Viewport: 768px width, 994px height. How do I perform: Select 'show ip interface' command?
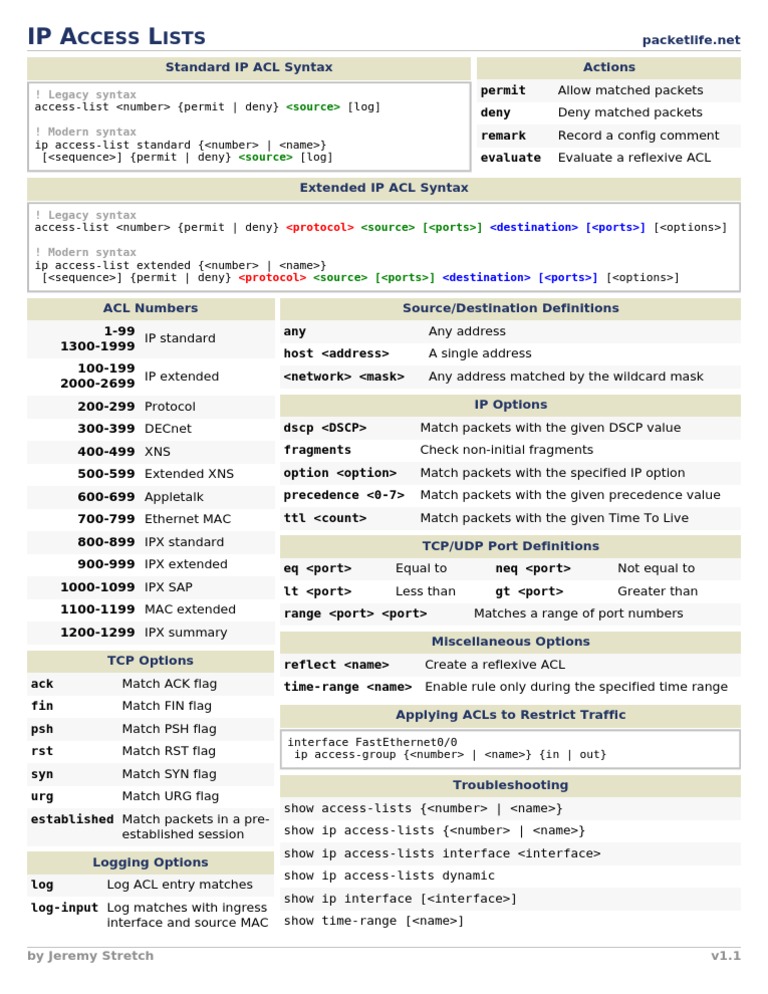point(400,898)
